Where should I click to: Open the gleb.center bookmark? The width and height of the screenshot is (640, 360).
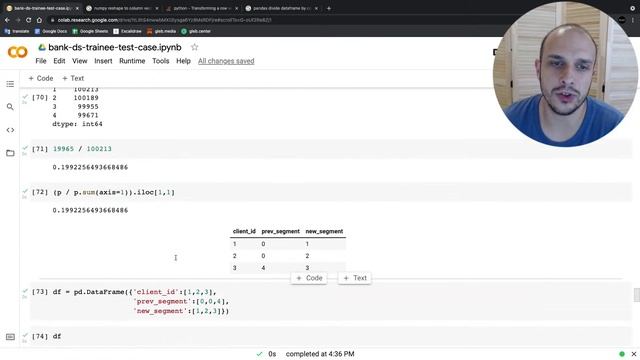tap(196, 31)
